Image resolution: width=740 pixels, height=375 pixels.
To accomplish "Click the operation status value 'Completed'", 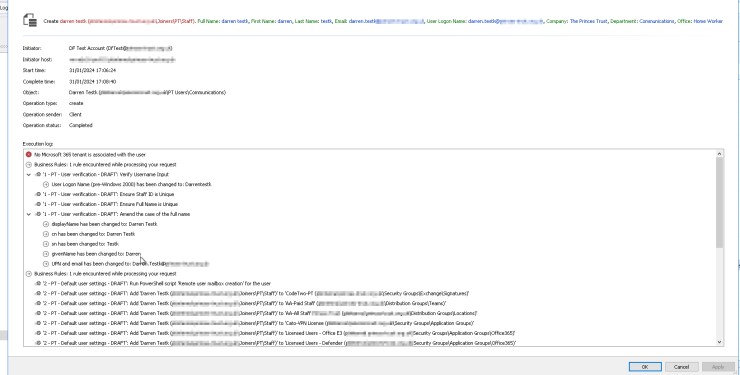I will 81,125.
